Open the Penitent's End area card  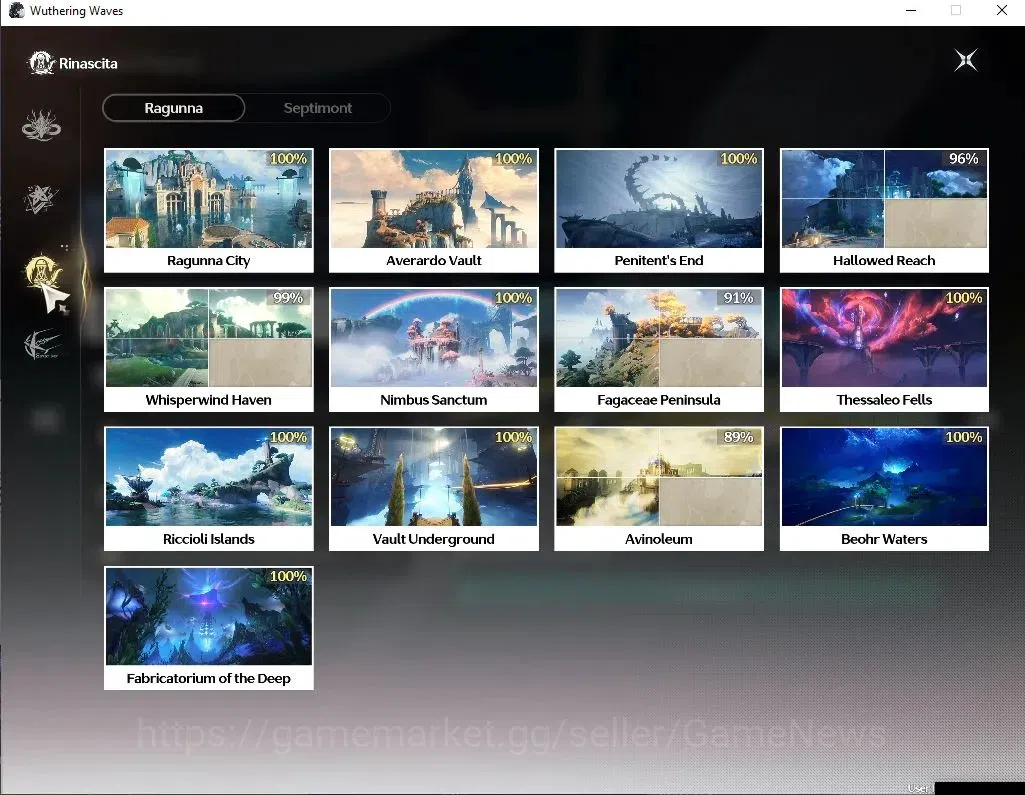point(659,211)
